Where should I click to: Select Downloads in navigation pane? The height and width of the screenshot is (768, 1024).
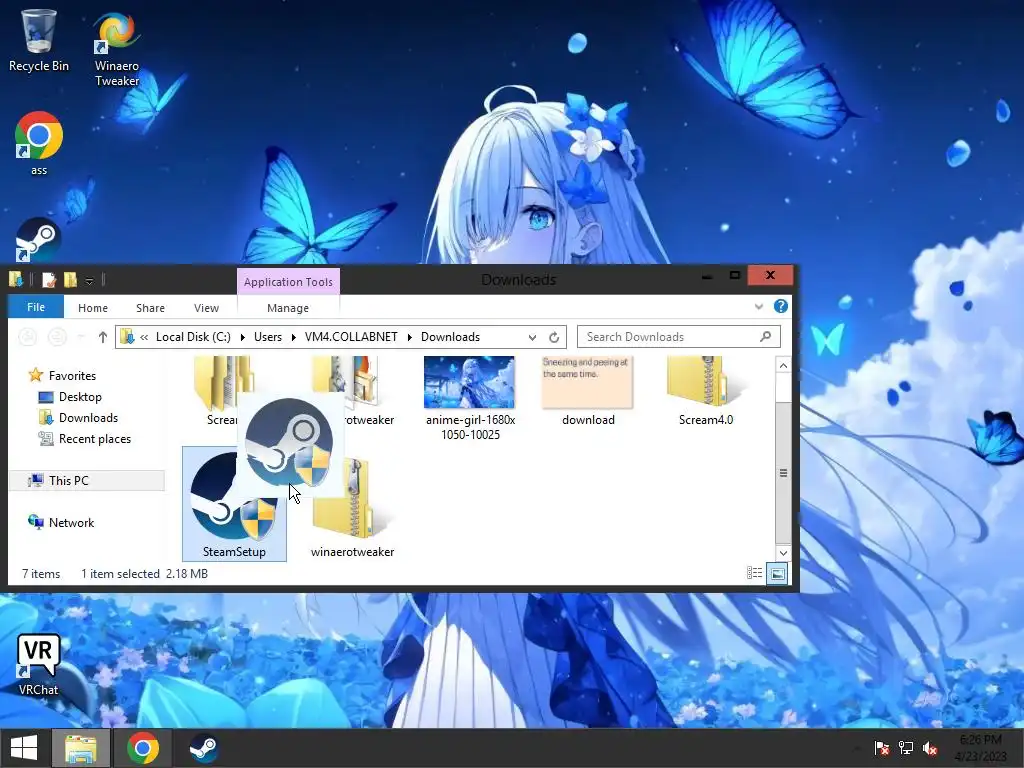[x=88, y=417]
